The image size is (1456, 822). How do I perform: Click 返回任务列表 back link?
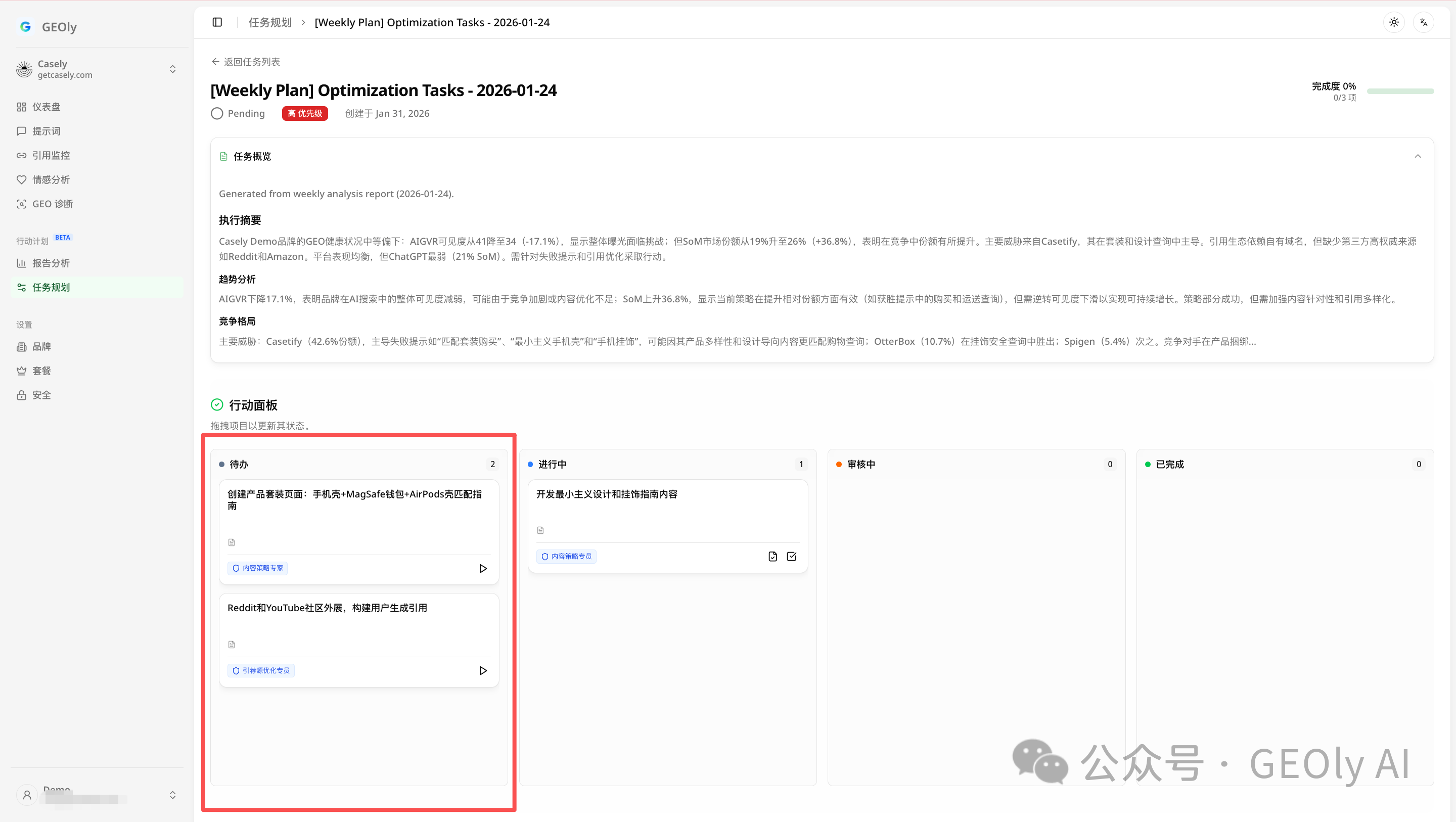(246, 62)
